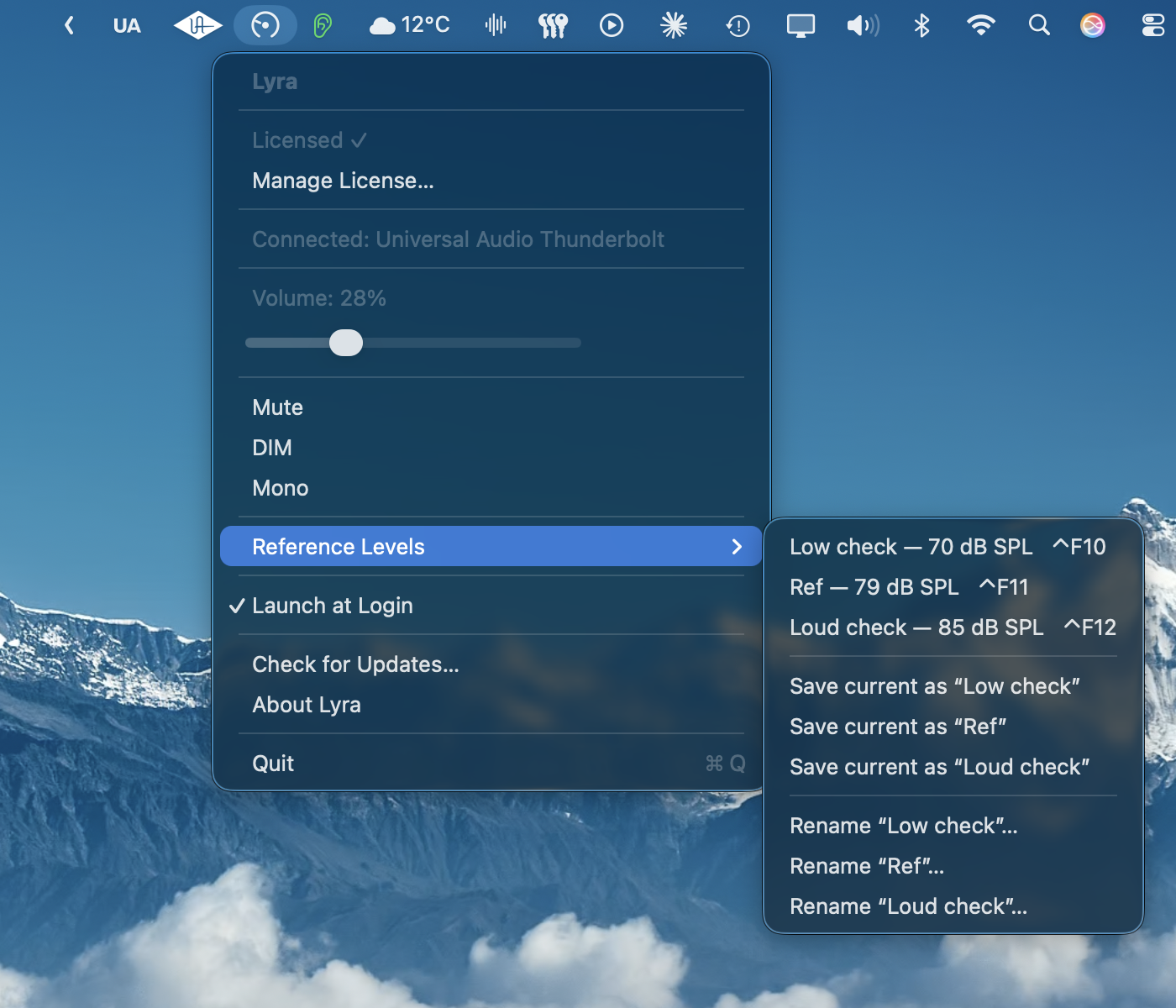Select Low check — 70 dB SPL preset

click(953, 547)
